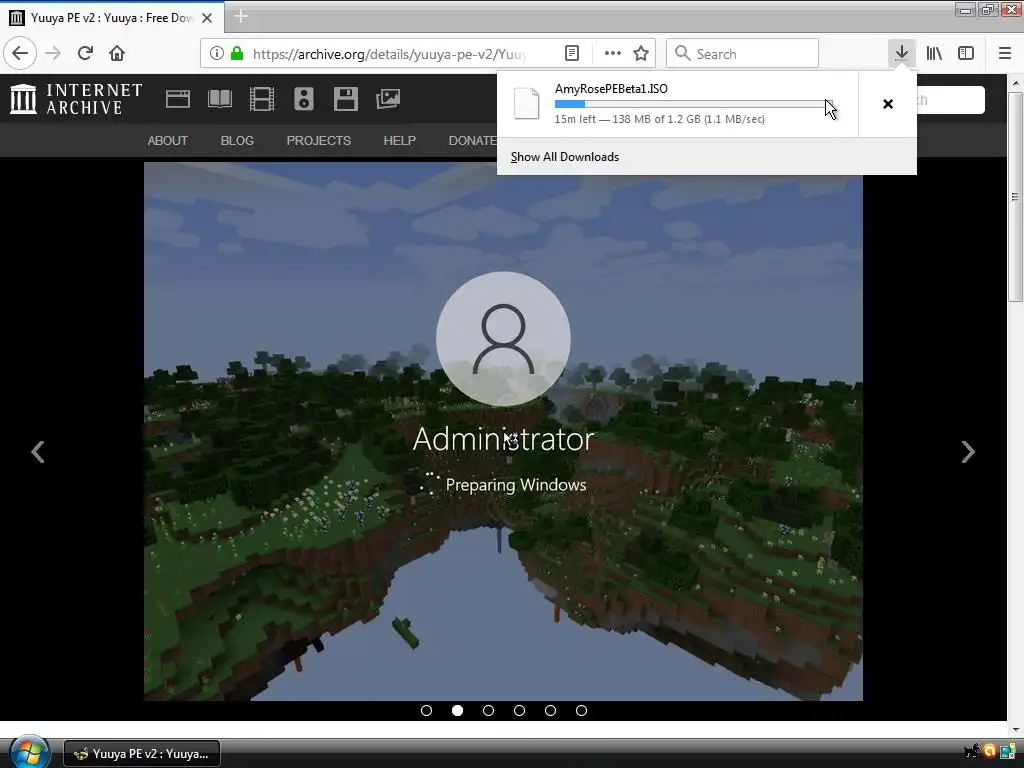This screenshot has width=1024, height=768.
Task: Click the page vertical scrollbar thumb
Action: coord(1016,196)
